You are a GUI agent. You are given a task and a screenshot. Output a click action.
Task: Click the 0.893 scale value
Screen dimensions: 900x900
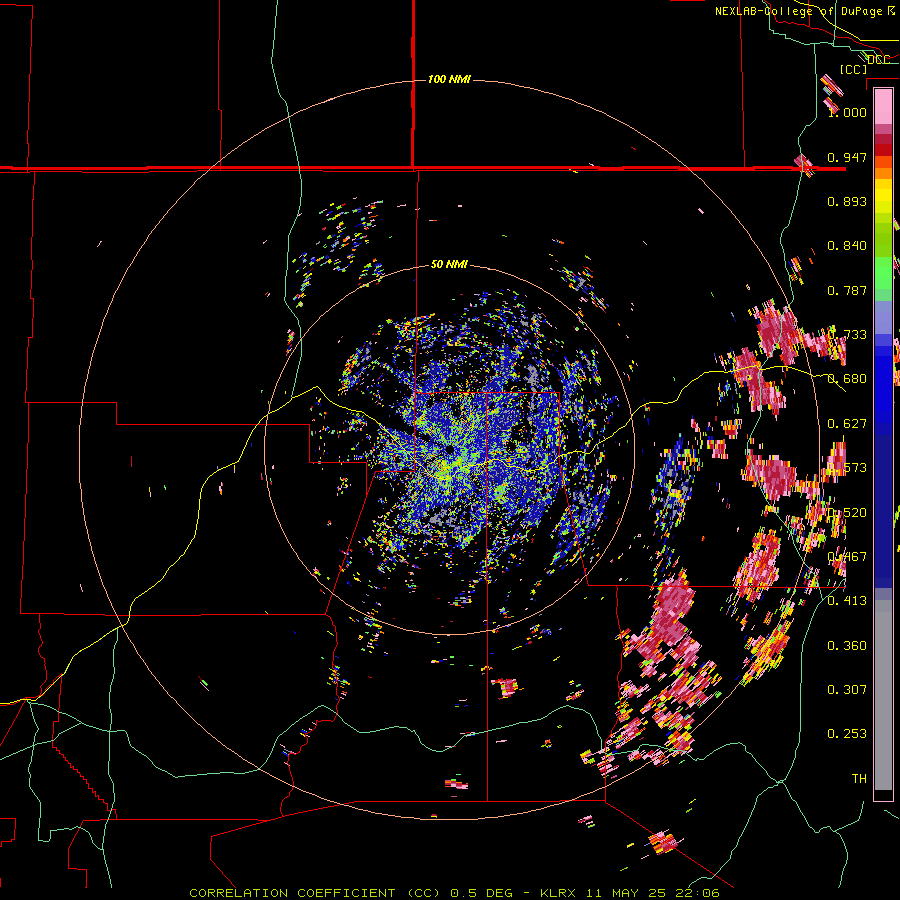(x=847, y=201)
